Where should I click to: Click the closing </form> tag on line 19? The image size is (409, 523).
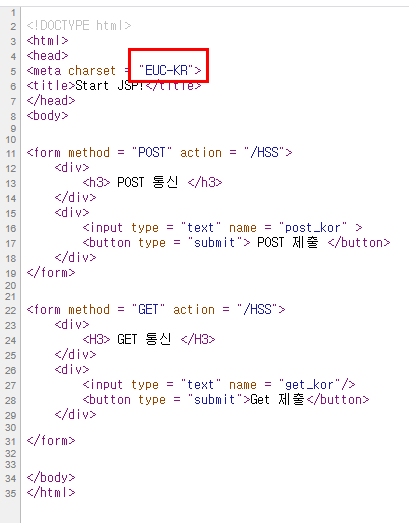(51, 273)
